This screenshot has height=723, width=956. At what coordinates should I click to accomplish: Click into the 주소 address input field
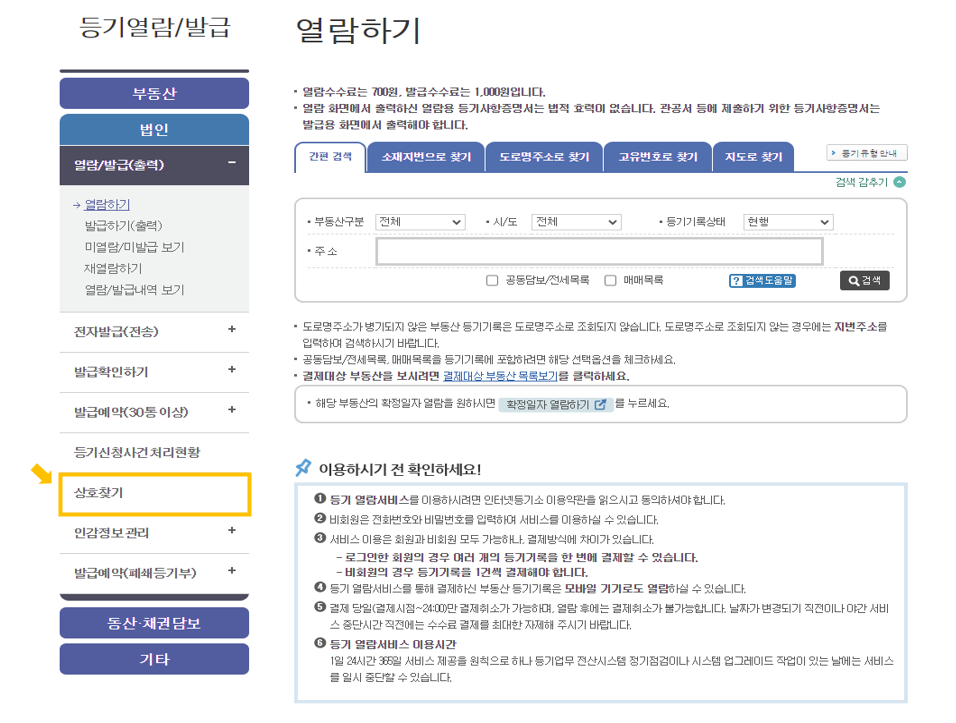599,251
